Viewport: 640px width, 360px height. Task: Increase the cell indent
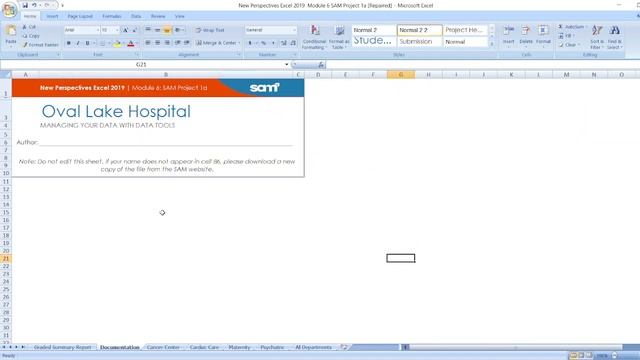187,43
